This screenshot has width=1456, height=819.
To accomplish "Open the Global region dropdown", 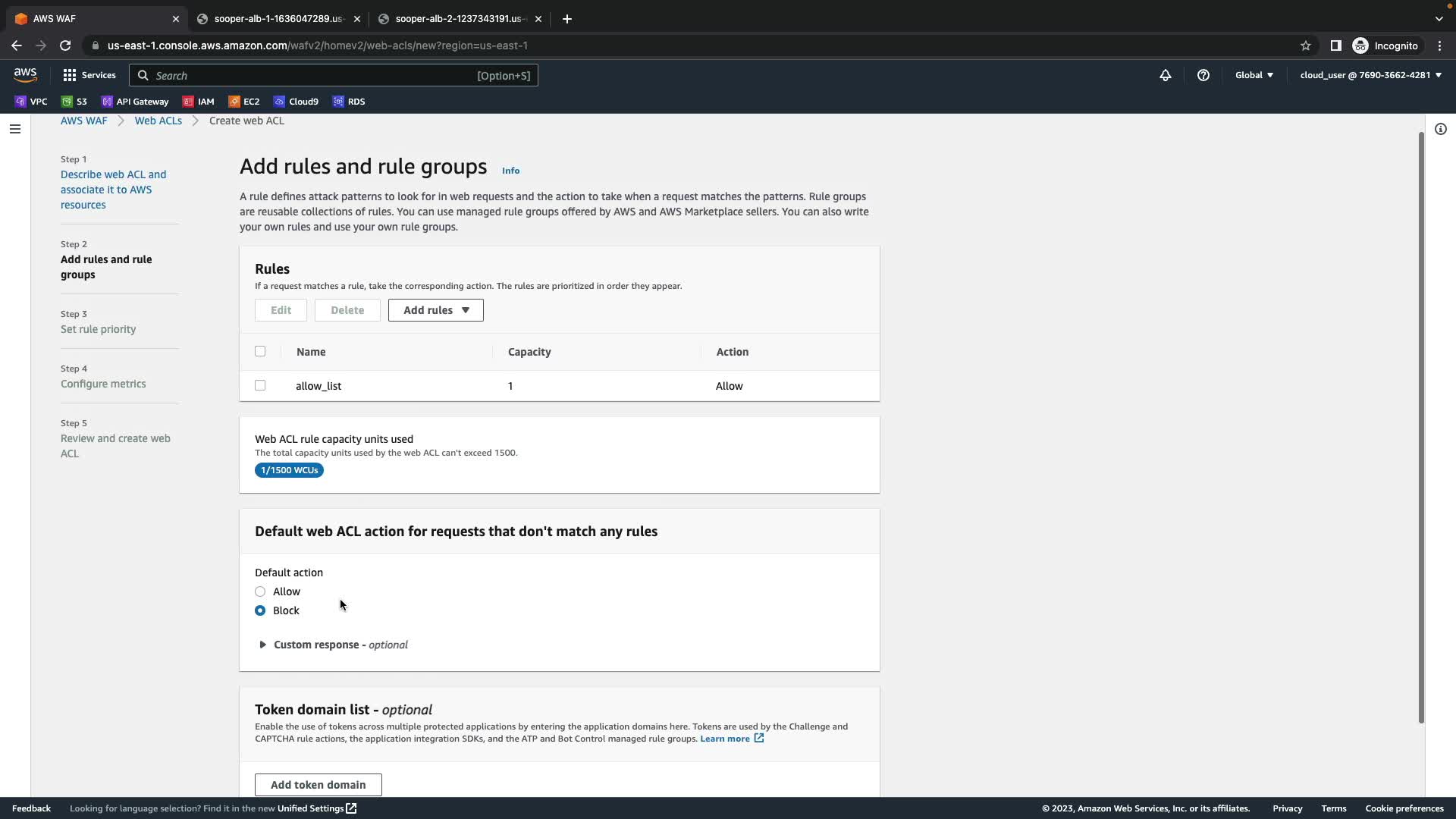I will (1254, 75).
